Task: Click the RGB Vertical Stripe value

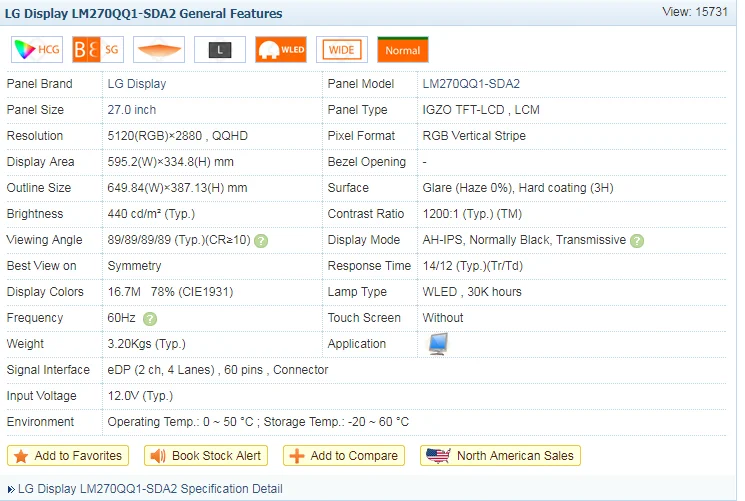Action: (474, 136)
